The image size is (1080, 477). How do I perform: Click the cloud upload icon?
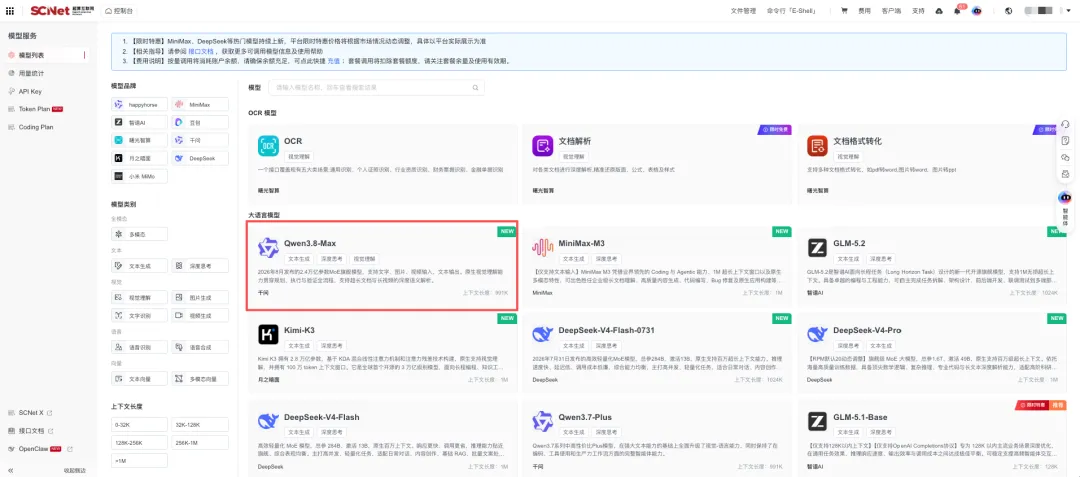(939, 11)
